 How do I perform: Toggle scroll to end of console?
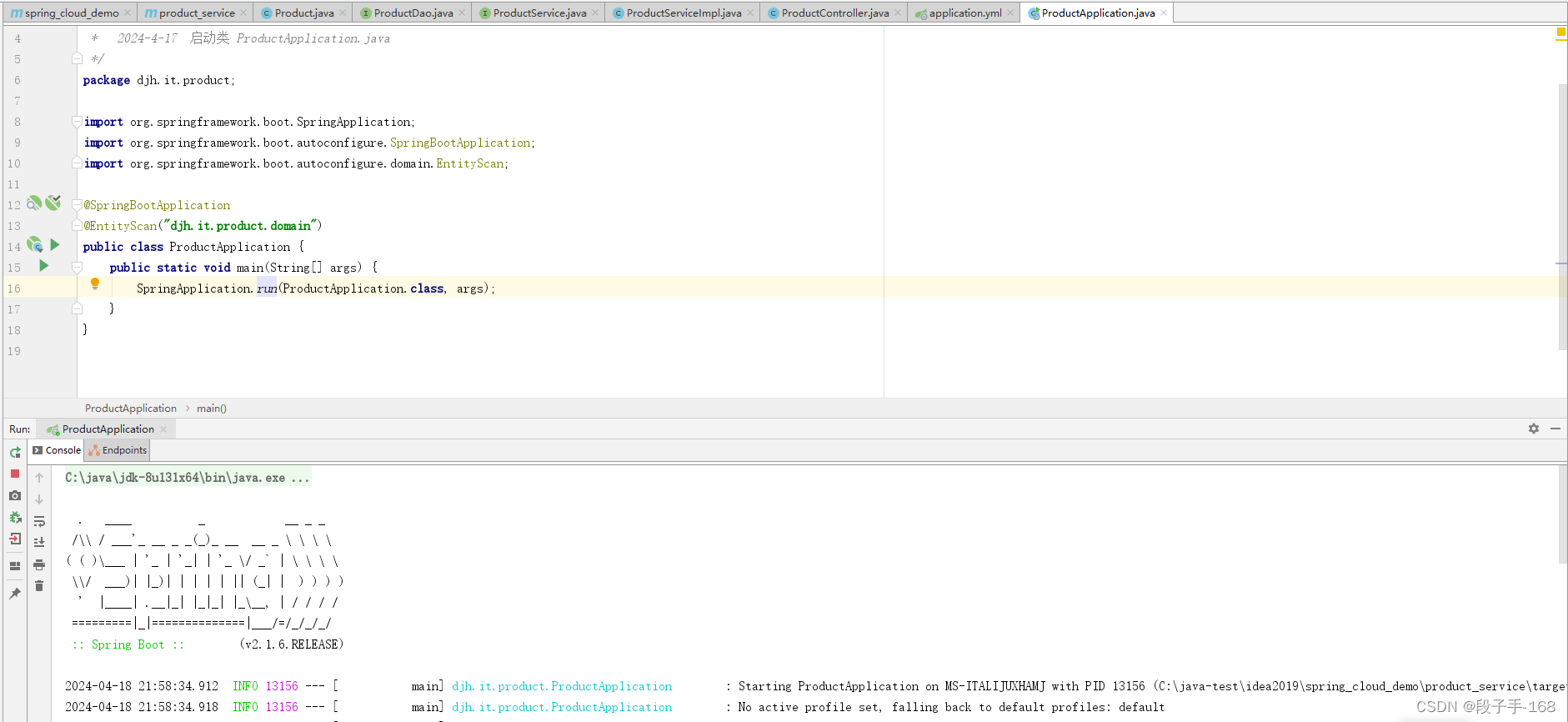tap(39, 542)
